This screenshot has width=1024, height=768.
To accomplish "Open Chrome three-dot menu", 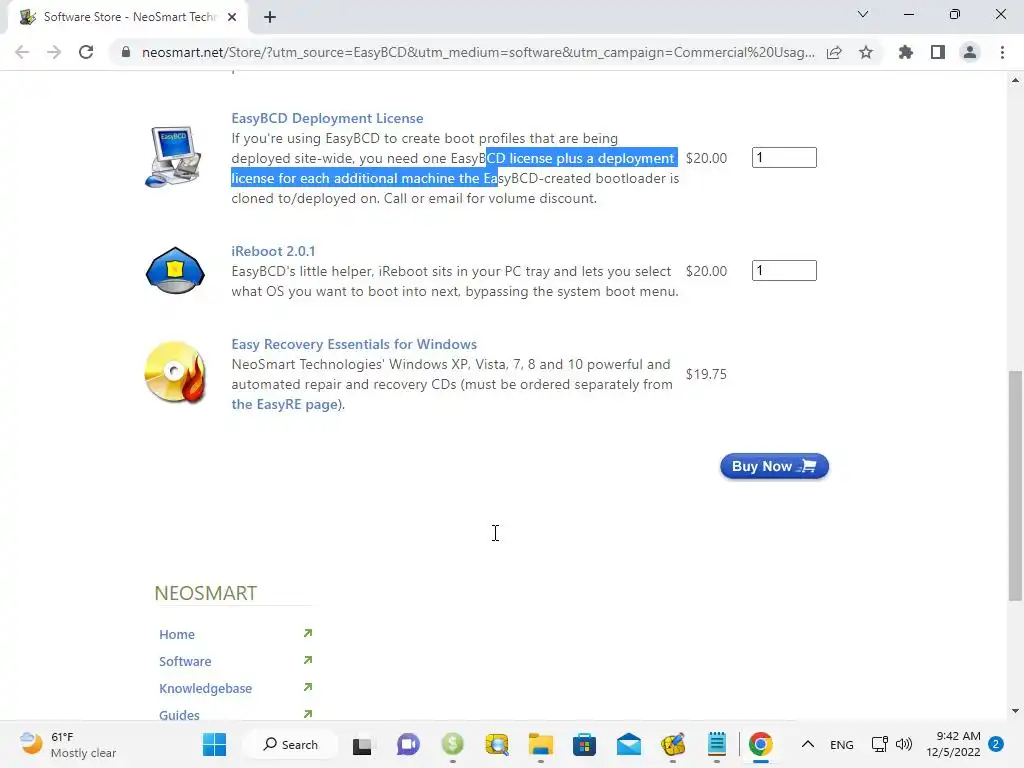I will click(1002, 52).
